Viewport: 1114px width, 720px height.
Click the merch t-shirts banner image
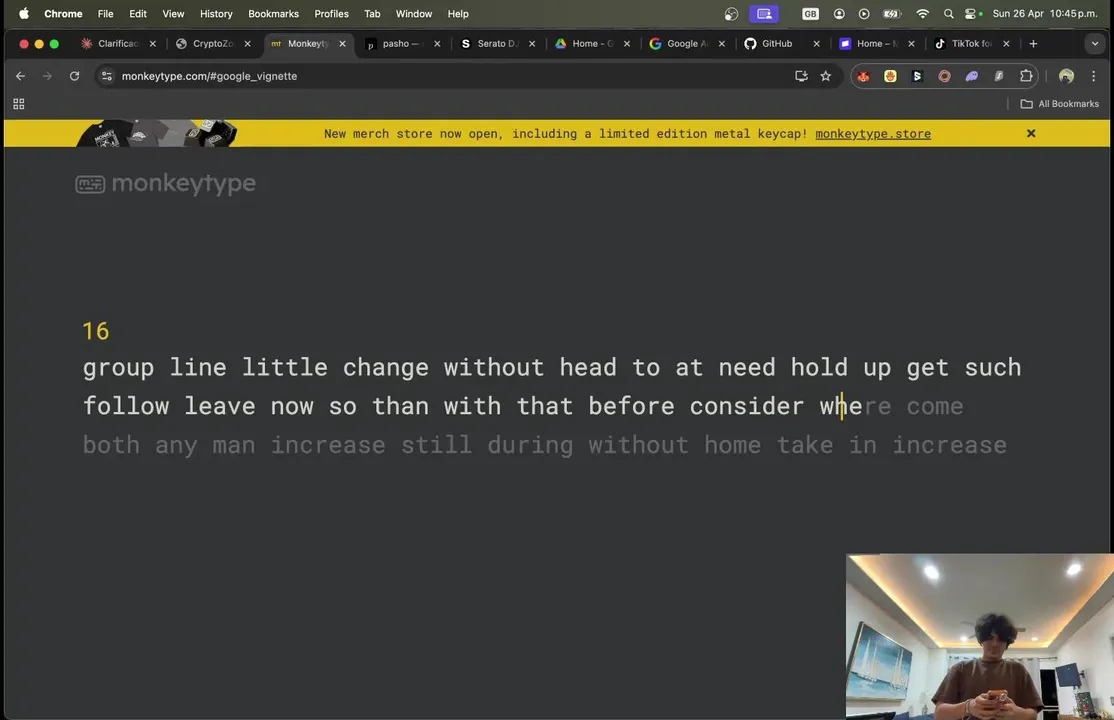click(156, 133)
